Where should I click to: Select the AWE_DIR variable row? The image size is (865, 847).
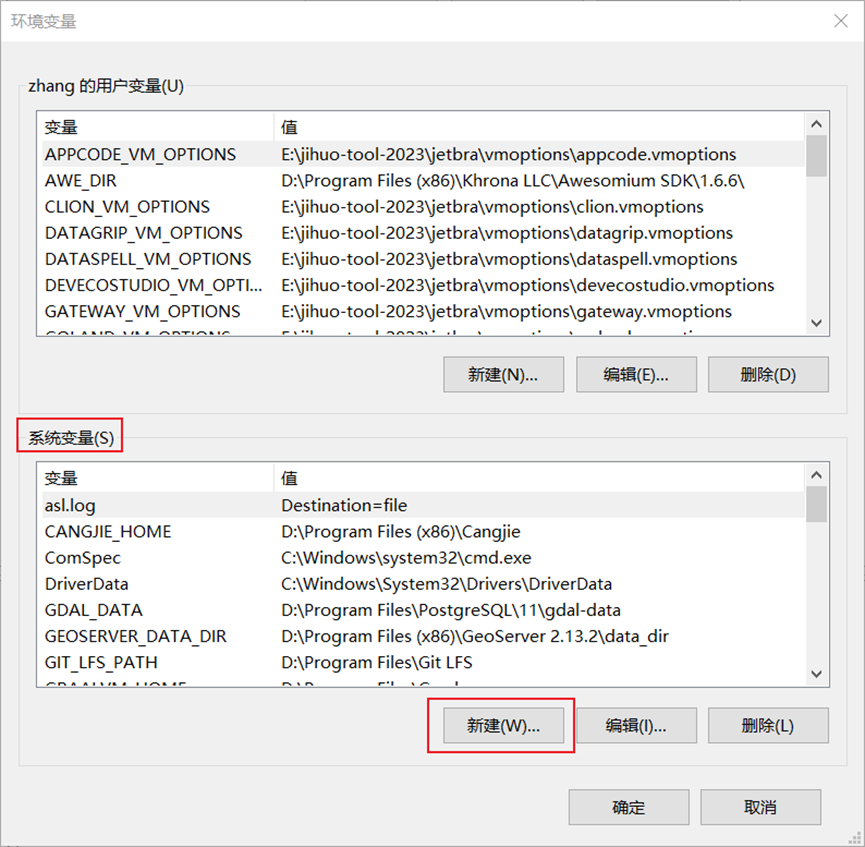[x=81, y=181]
